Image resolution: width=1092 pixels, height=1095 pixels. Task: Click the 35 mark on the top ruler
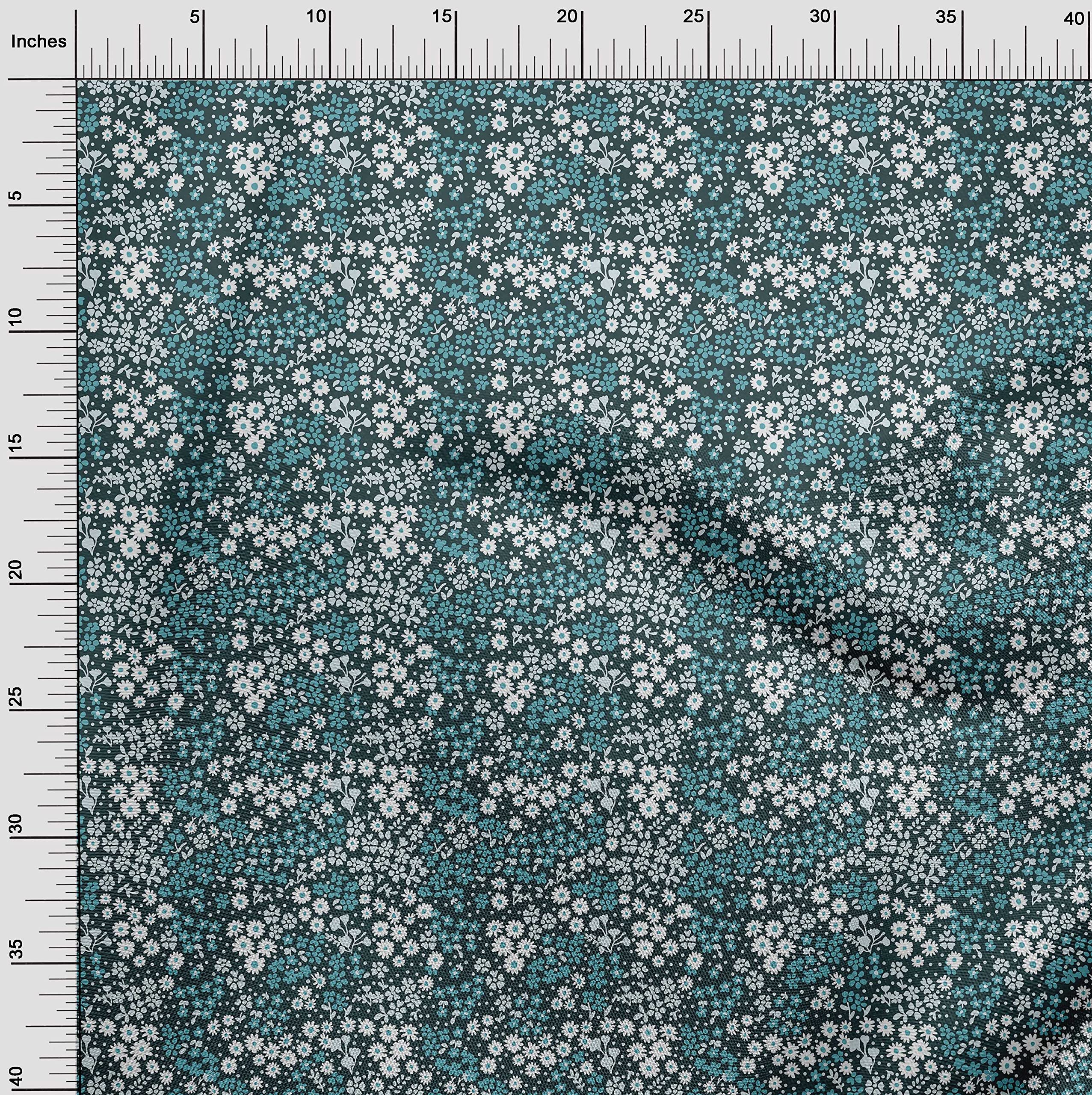(946, 17)
